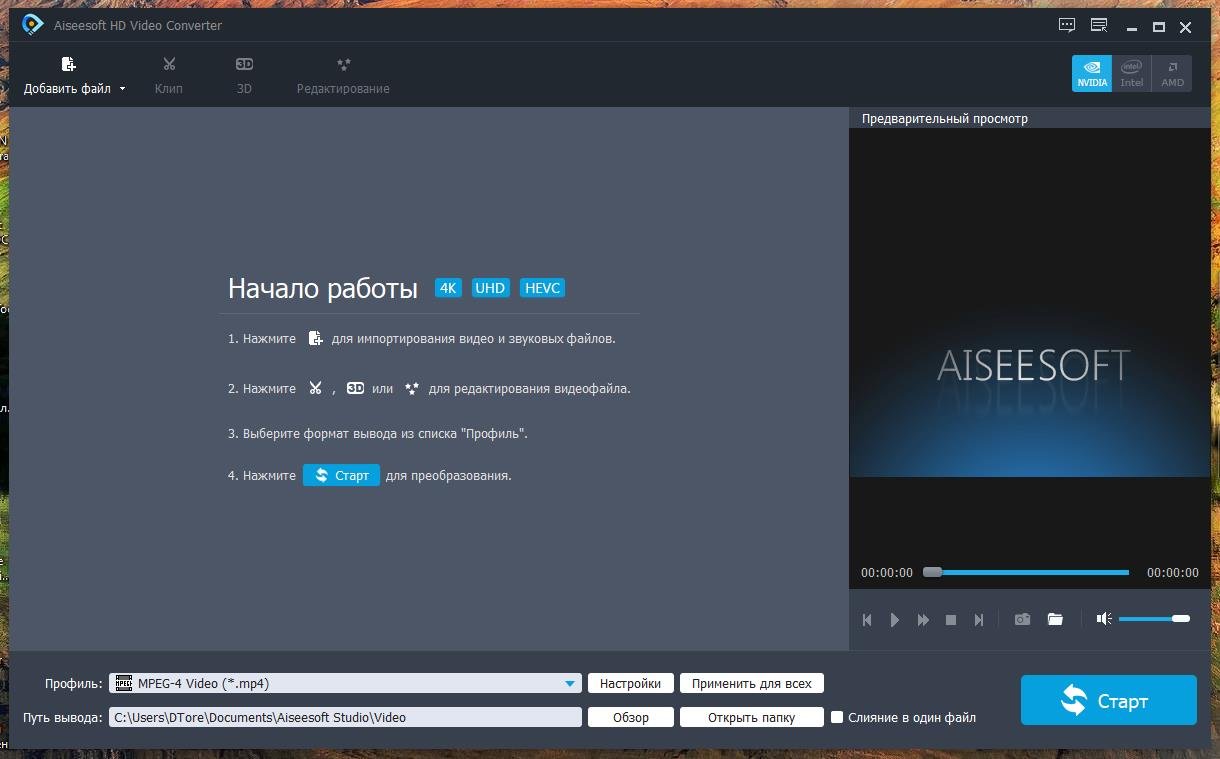Expand the Profile format dropdown
The image size is (1220, 759).
570,684
